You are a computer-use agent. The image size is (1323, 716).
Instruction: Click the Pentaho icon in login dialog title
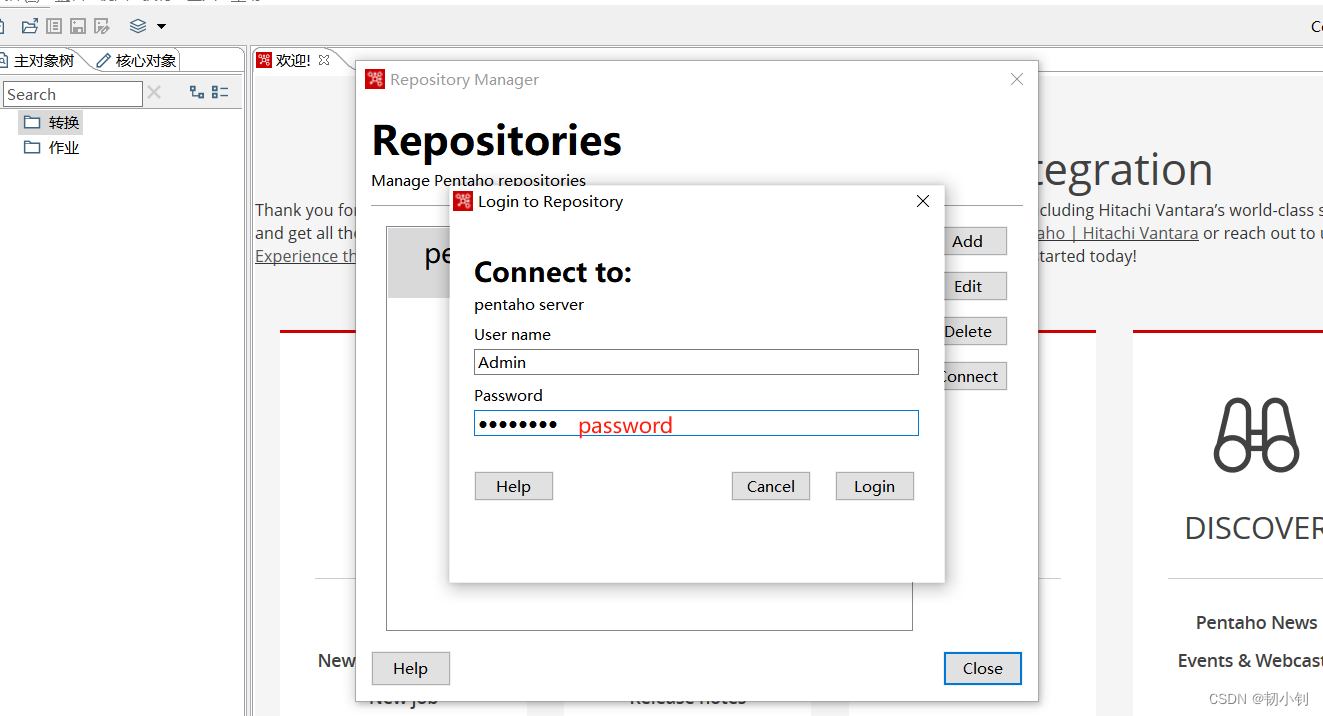click(x=463, y=201)
